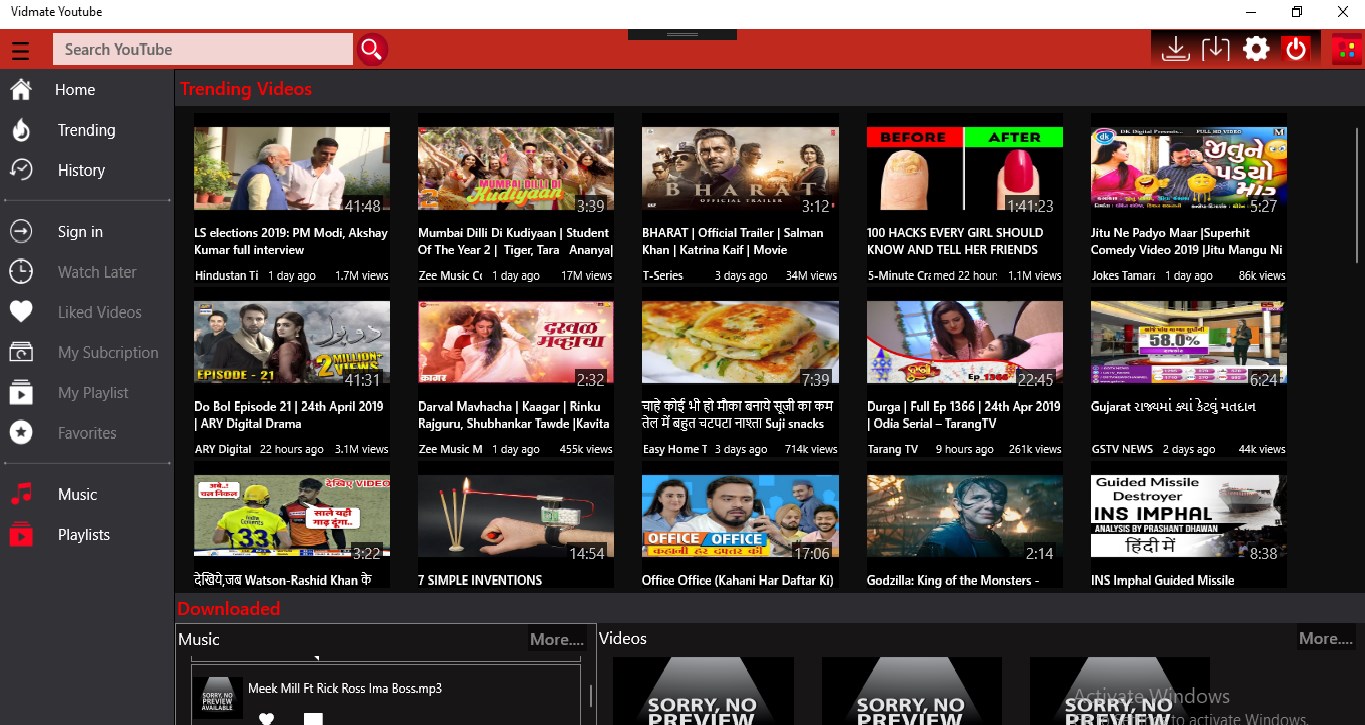The height and width of the screenshot is (725, 1365).
Task: Open Gujarat GSTV News video thumbnail
Action: pyautogui.click(x=1189, y=342)
